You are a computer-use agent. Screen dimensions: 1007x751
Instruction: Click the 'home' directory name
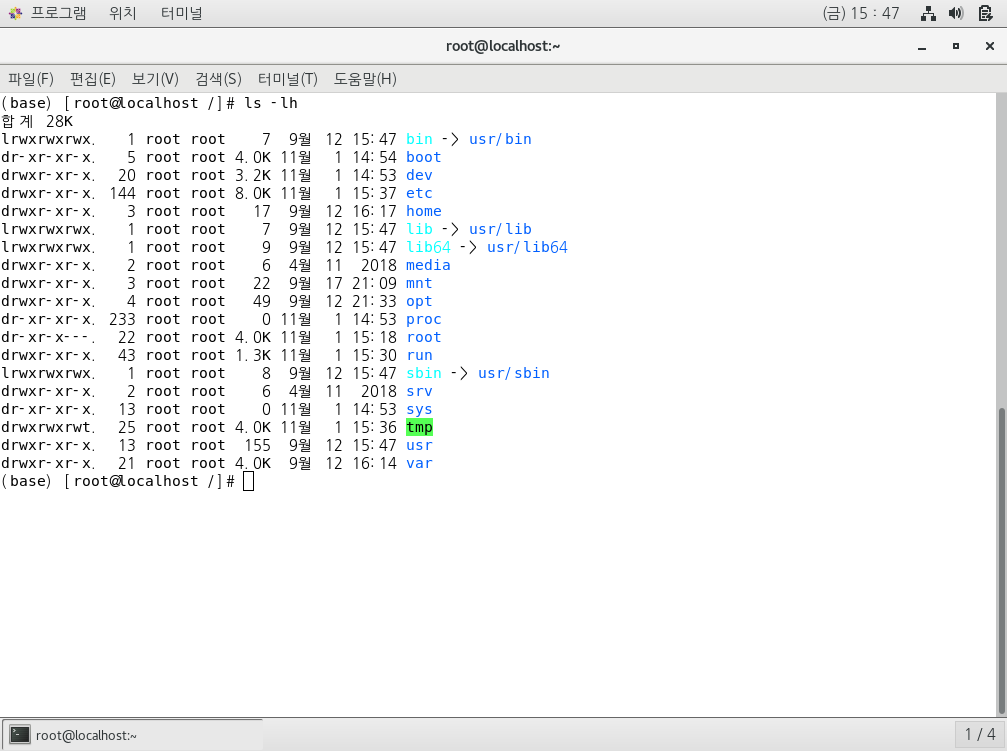pos(424,211)
